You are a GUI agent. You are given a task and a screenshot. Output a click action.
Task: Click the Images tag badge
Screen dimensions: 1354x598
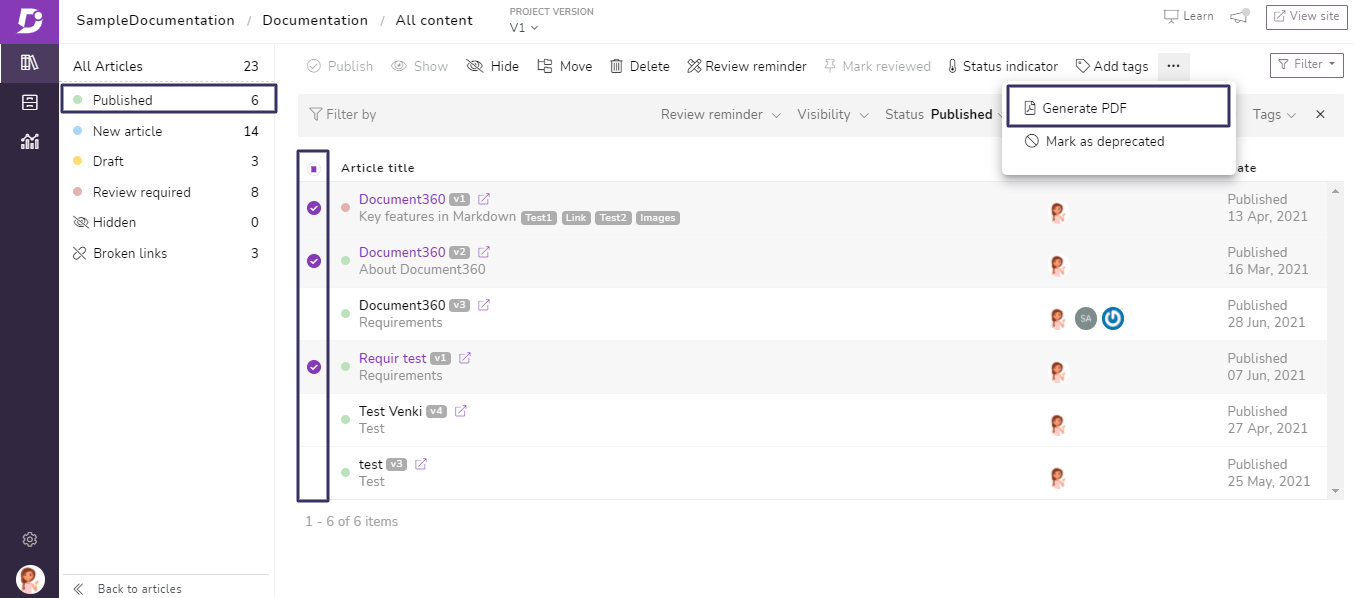[x=657, y=217]
